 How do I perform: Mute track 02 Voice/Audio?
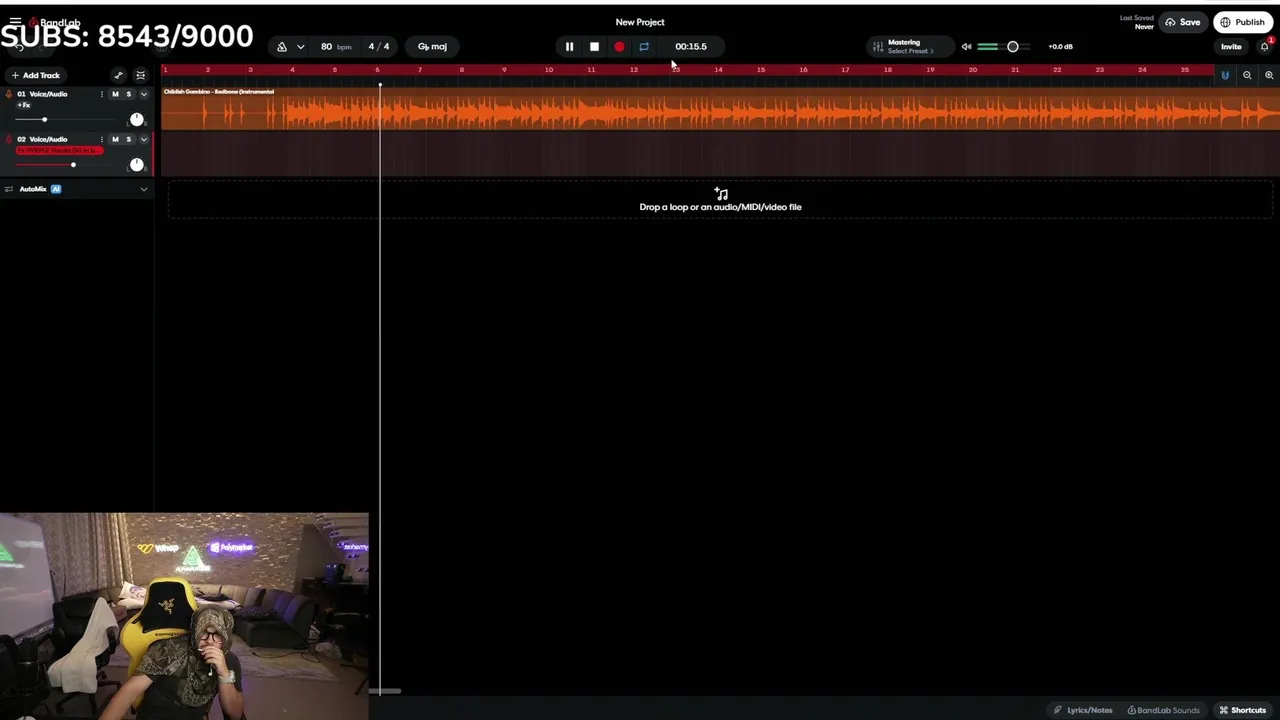115,139
